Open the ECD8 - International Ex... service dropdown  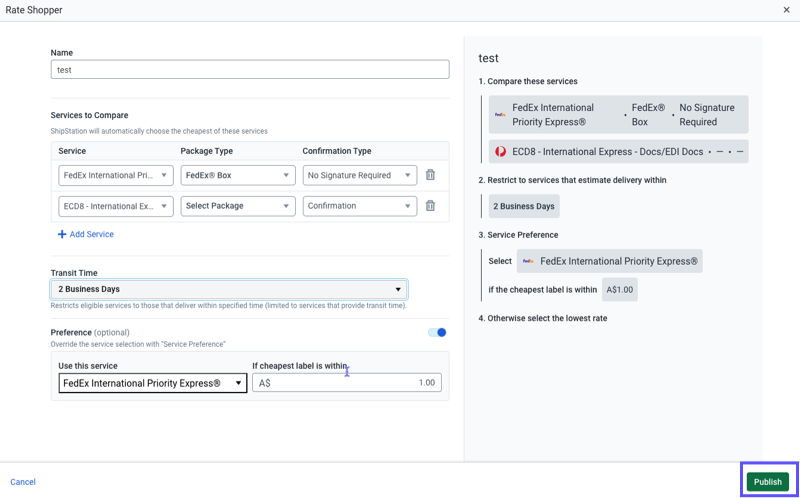[x=116, y=206]
